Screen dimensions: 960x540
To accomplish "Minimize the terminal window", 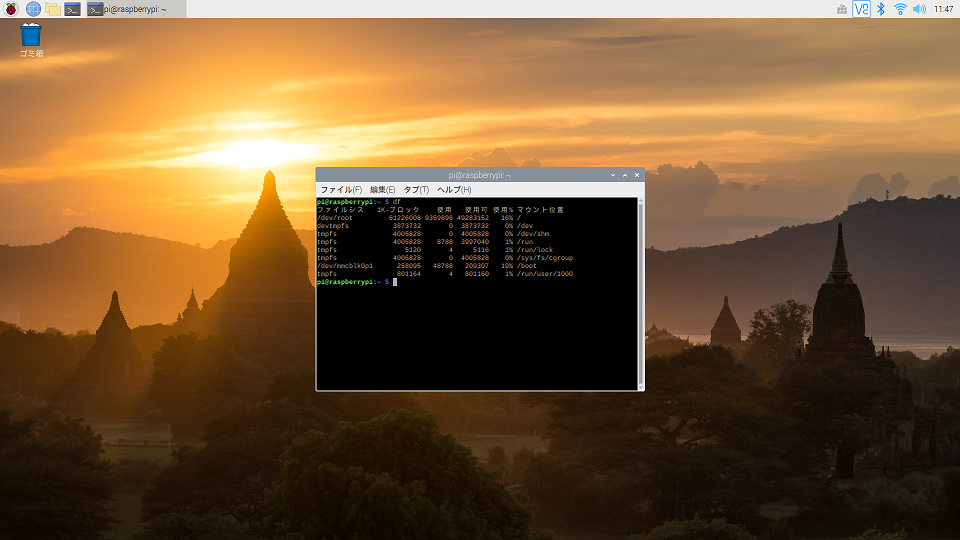I will click(x=613, y=175).
